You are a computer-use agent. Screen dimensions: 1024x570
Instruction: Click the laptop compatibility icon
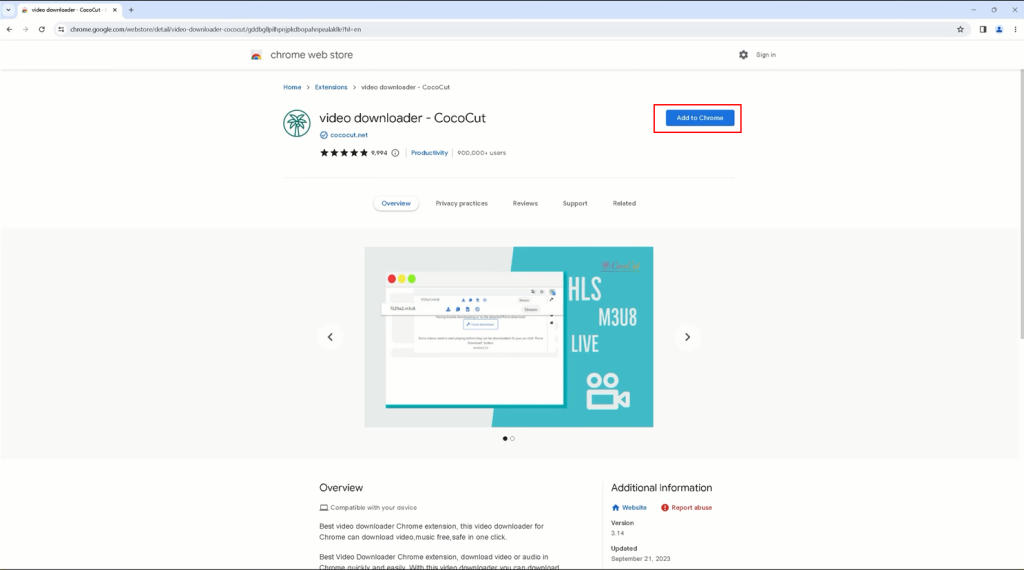[x=323, y=507]
